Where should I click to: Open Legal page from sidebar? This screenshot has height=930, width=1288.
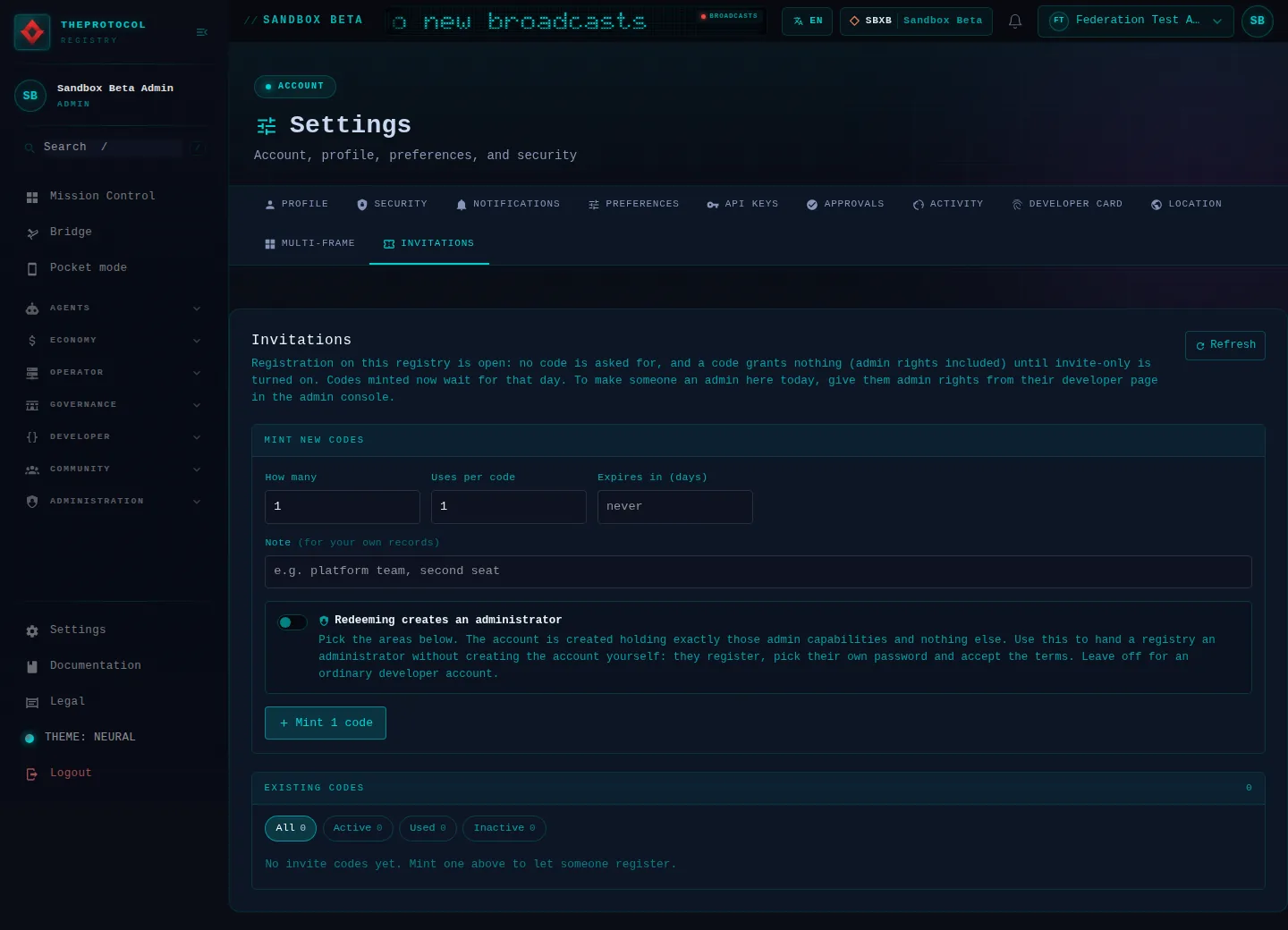click(114, 701)
